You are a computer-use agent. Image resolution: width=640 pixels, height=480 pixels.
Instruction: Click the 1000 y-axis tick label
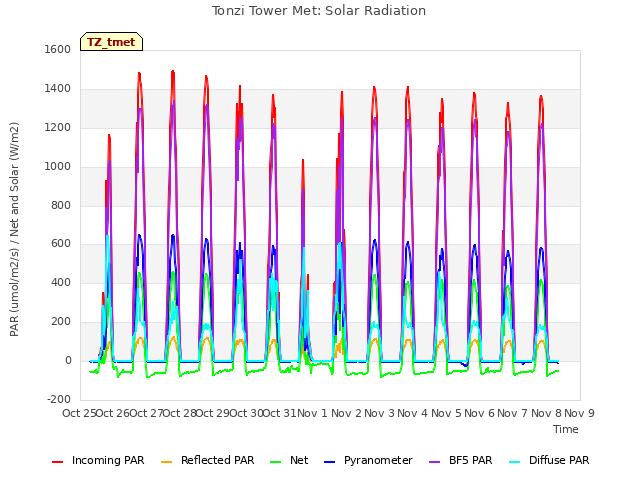pyautogui.click(x=58, y=167)
